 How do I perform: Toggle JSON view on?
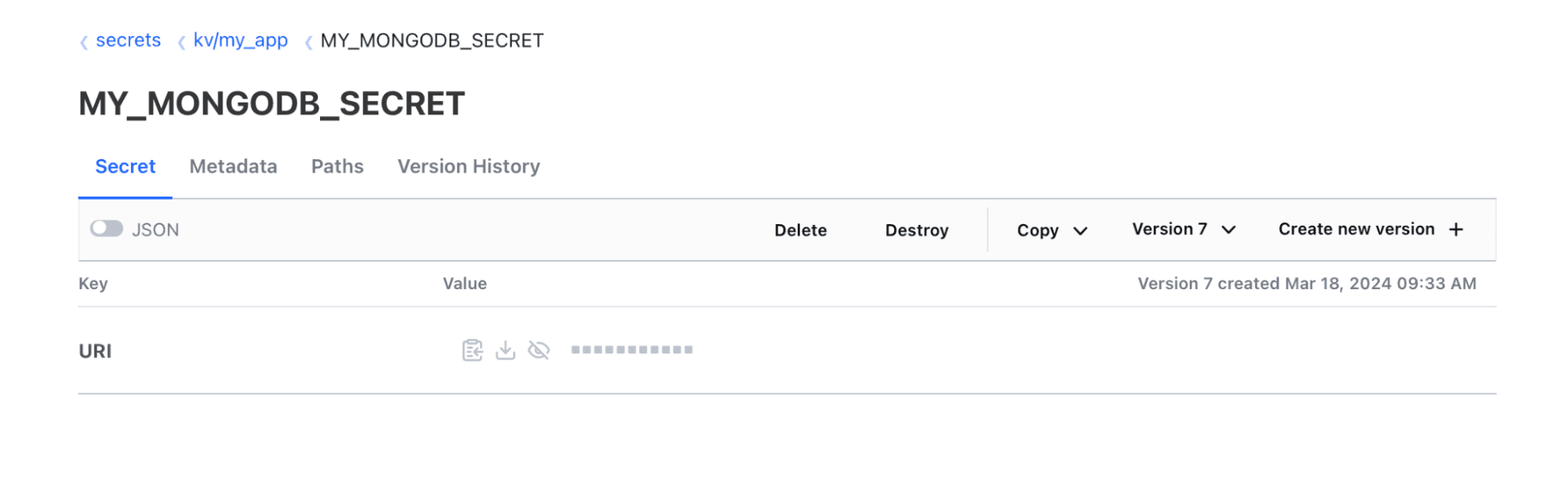(x=107, y=229)
